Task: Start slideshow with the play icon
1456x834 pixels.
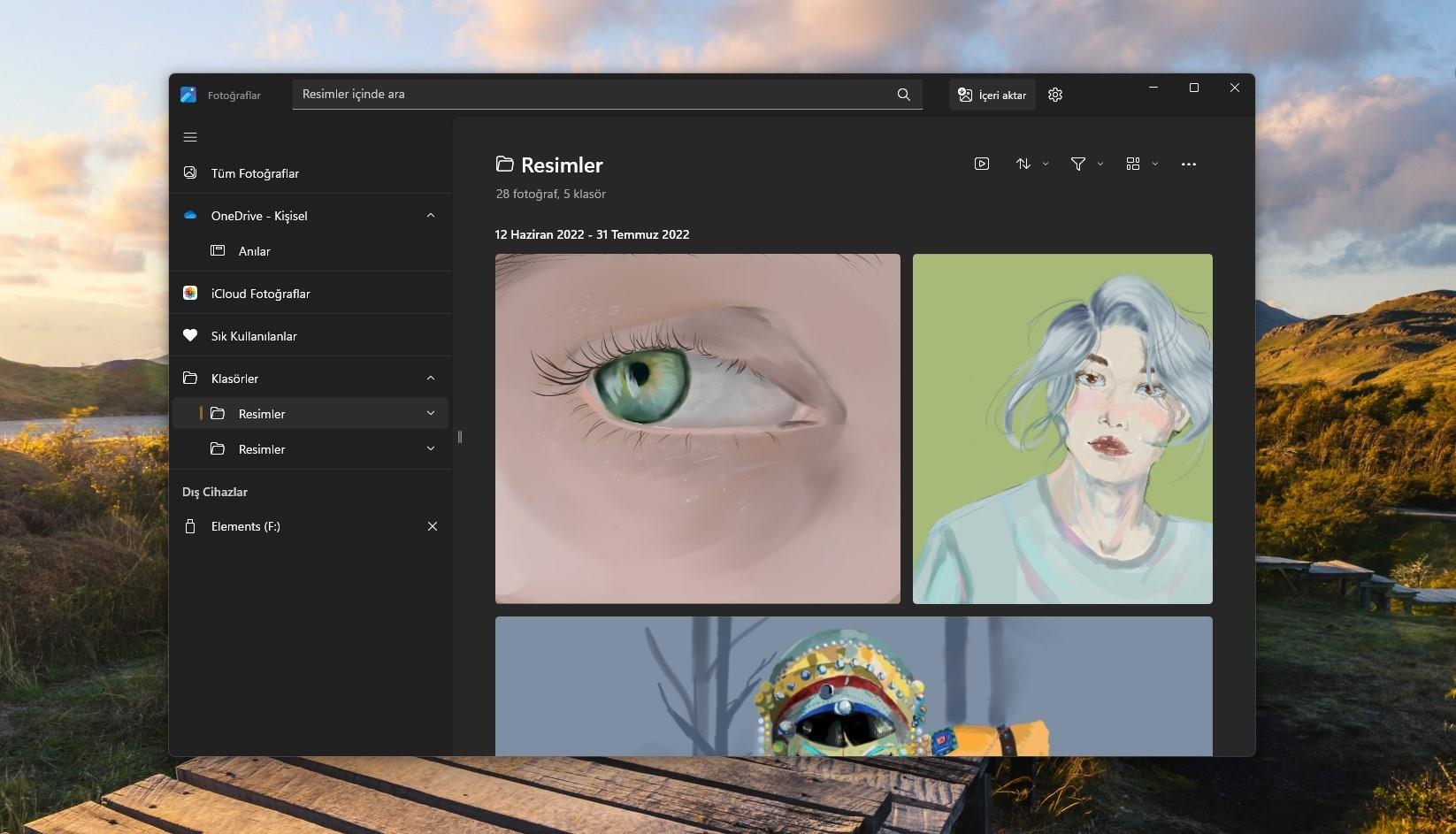Action: (982, 164)
